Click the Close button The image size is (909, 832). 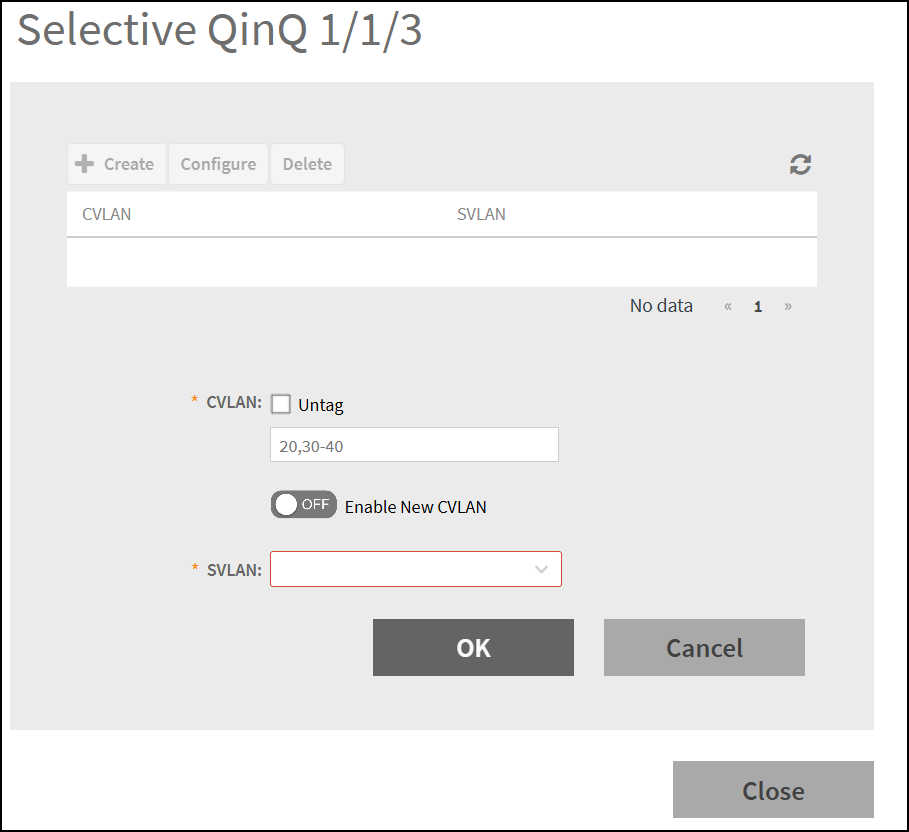coord(773,790)
